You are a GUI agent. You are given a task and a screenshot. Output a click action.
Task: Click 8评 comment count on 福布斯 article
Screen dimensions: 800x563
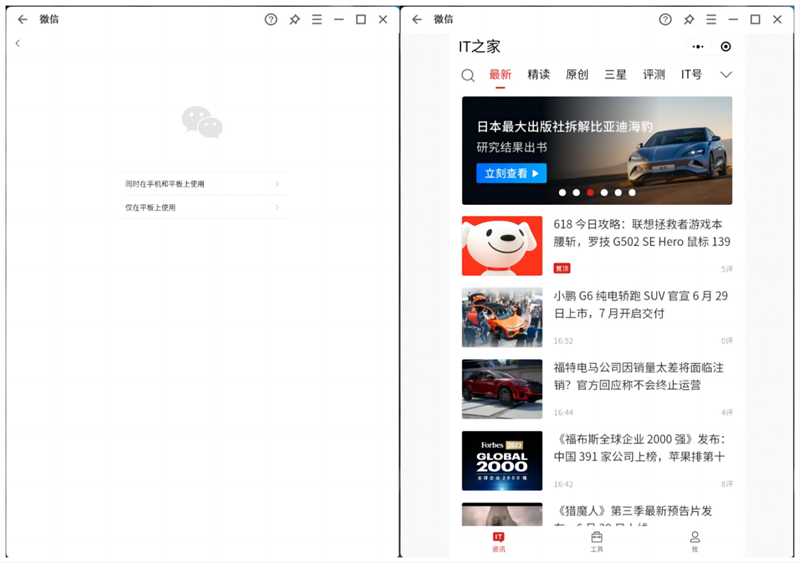coord(727,484)
